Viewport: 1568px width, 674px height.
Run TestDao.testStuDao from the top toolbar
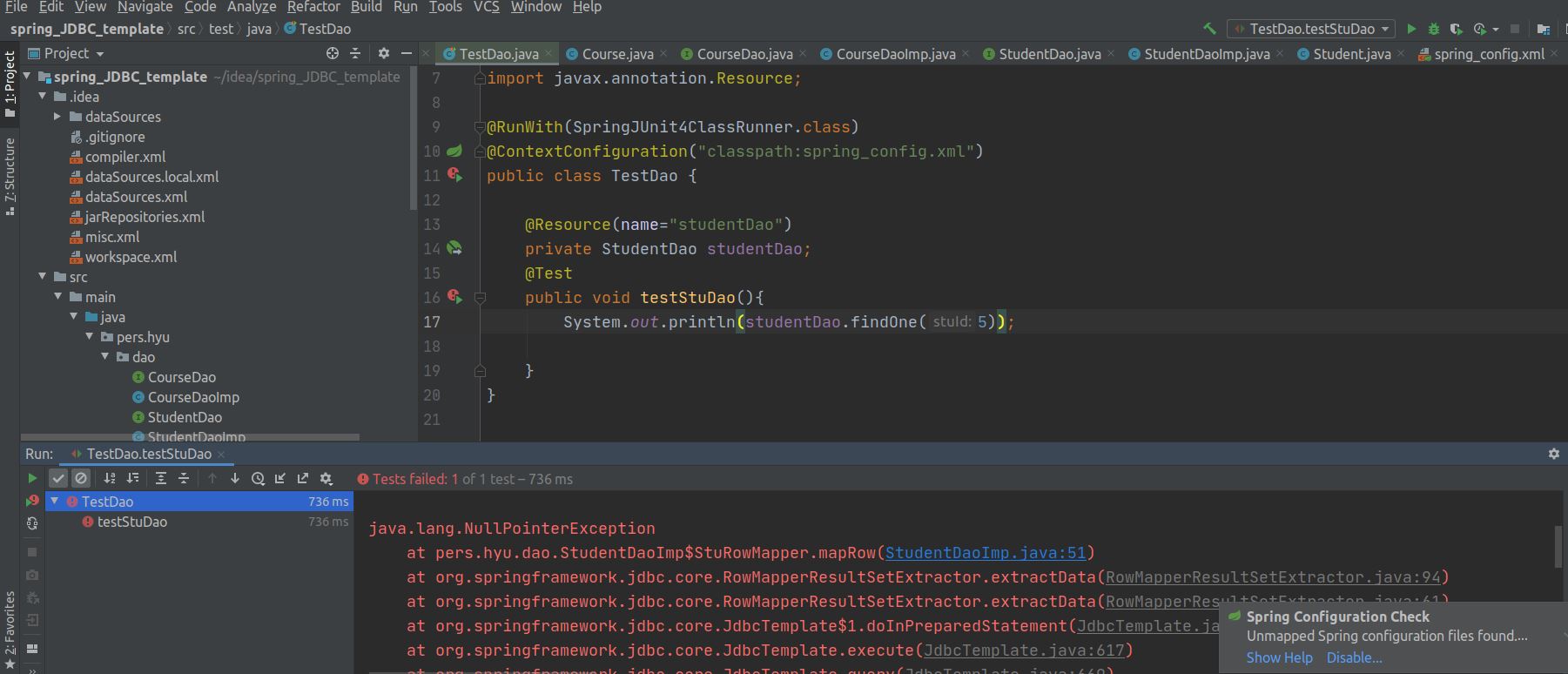click(x=1411, y=29)
